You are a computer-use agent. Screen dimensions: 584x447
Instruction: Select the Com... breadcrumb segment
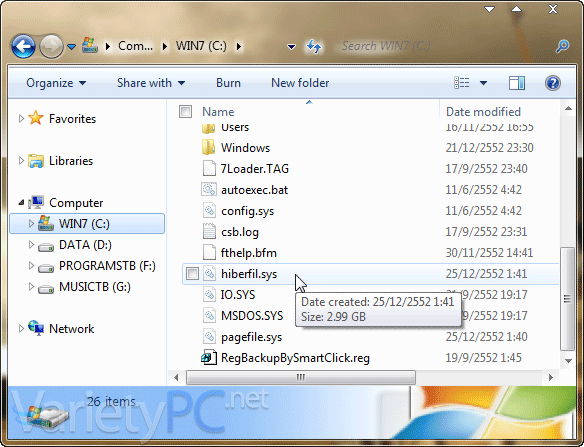coord(135,46)
